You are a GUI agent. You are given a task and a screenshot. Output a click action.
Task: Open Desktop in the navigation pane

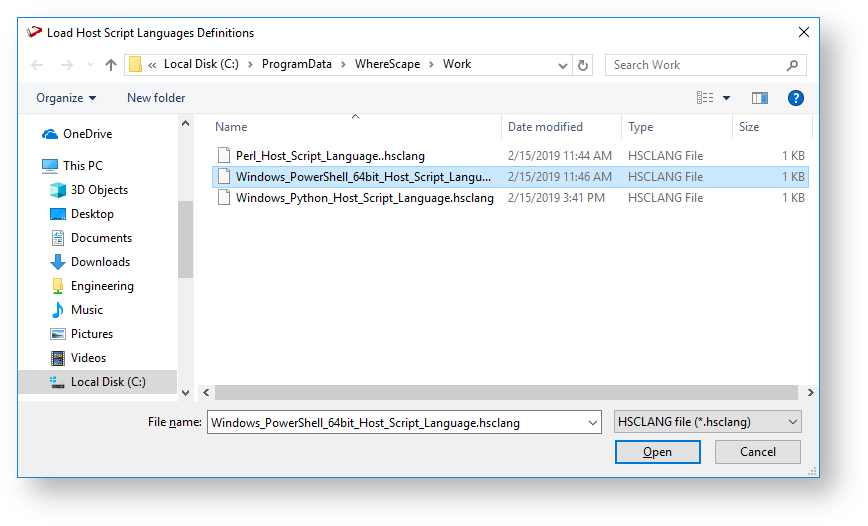point(92,214)
